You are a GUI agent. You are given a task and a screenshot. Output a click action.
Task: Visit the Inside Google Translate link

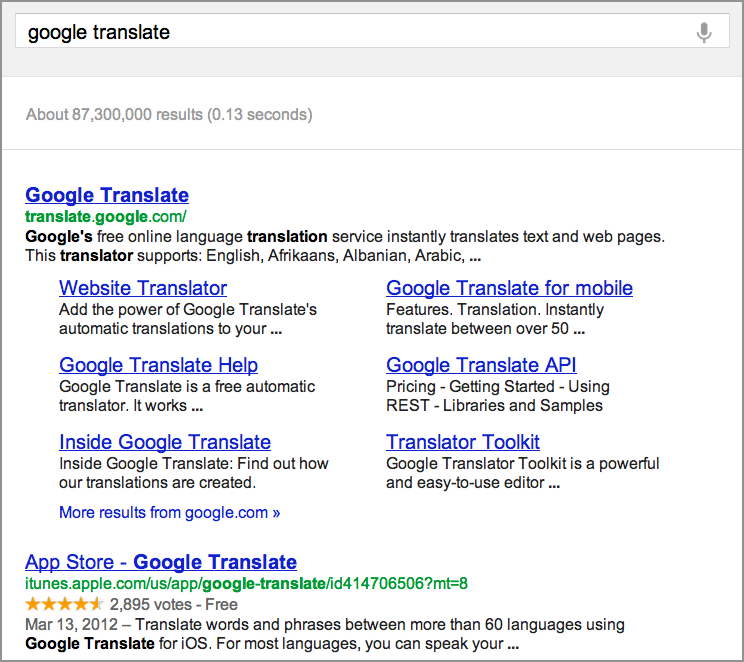[165, 442]
